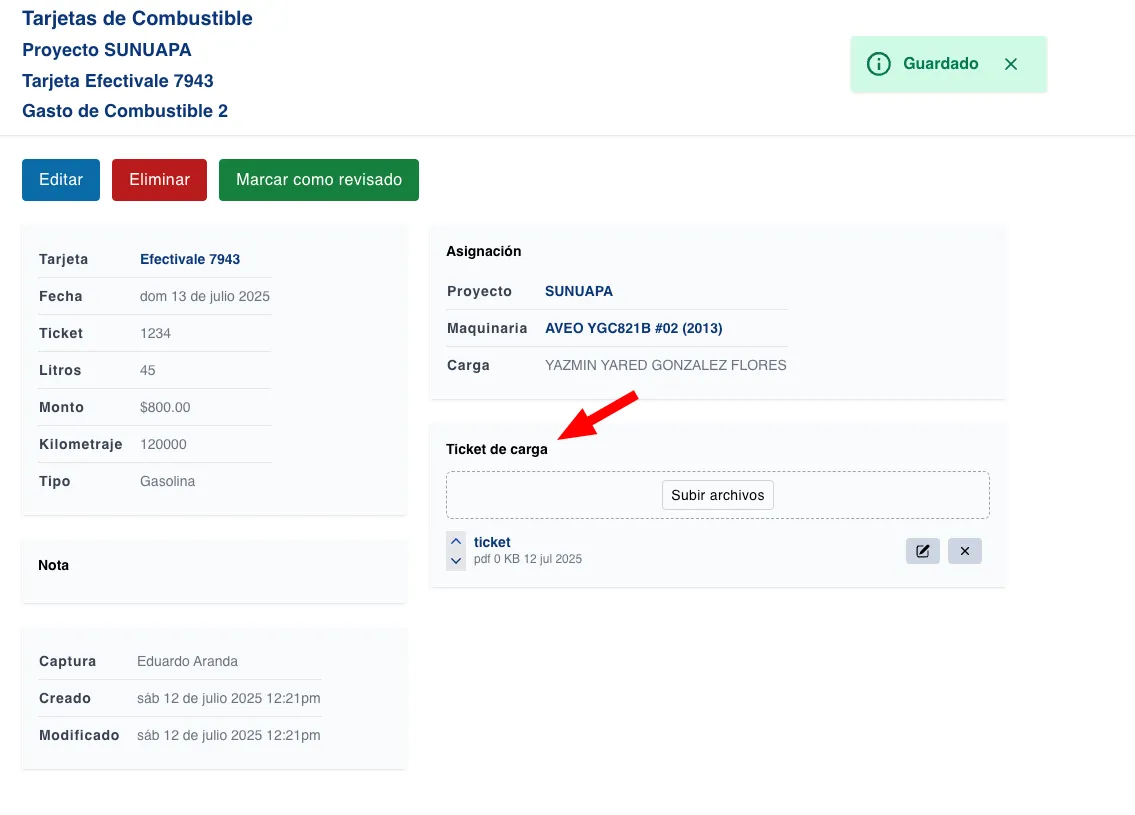The image size is (1135, 815).
Task: Click the Subir archivos button
Action: pyautogui.click(x=717, y=495)
